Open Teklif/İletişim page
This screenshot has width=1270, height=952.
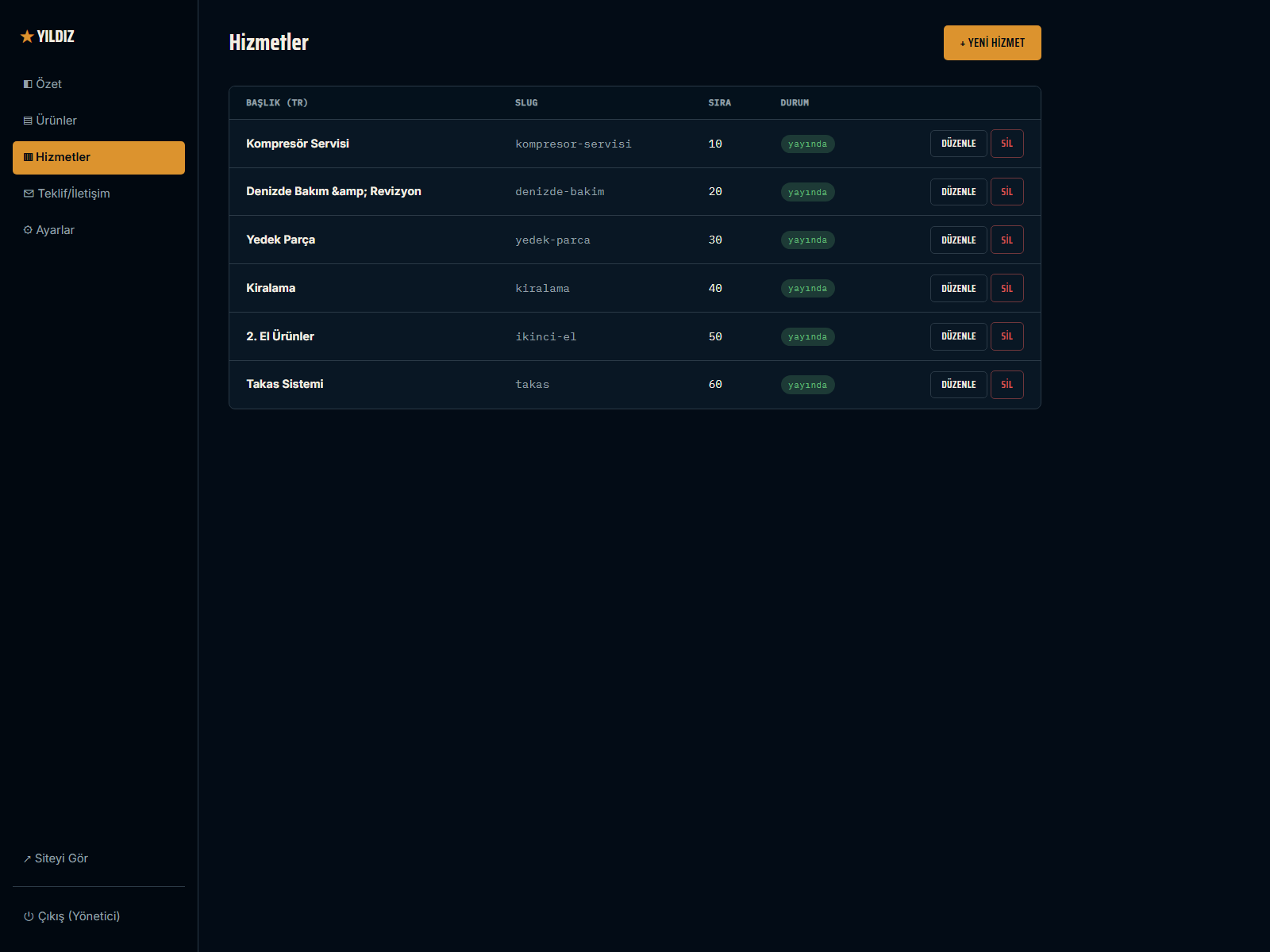[x=98, y=194]
